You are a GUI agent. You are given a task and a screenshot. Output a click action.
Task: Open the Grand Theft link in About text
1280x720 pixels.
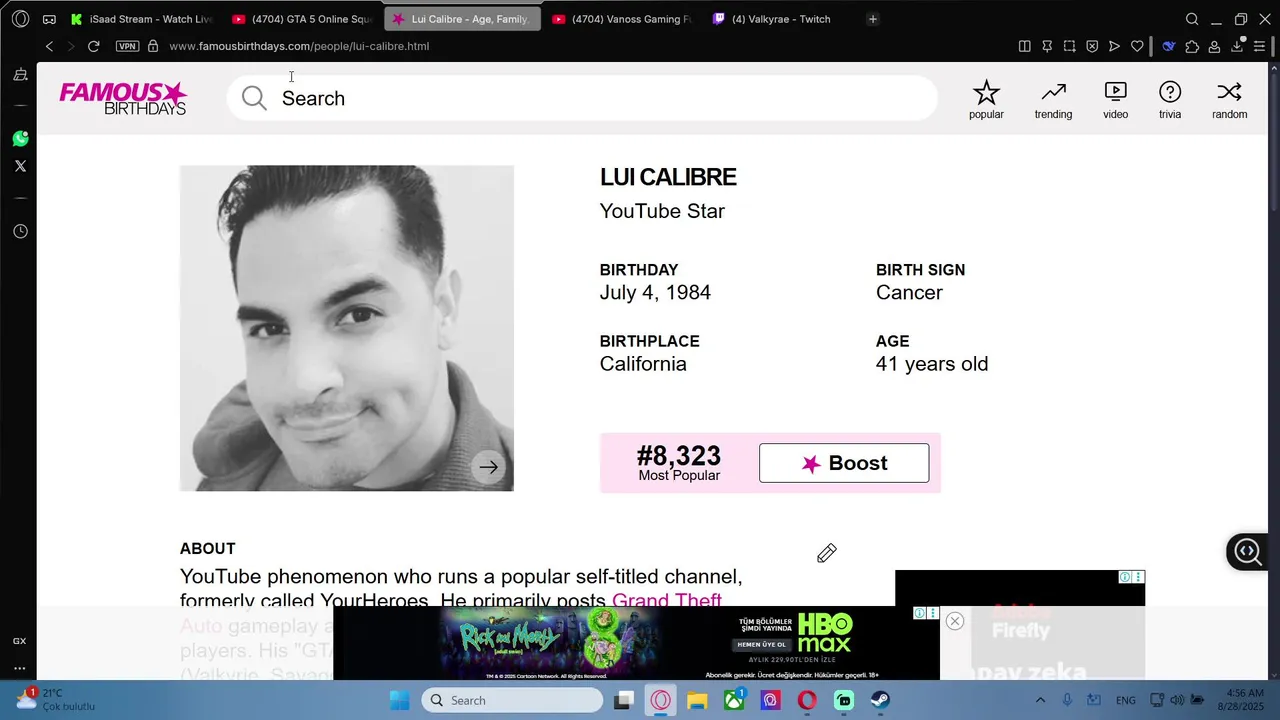coord(667,601)
